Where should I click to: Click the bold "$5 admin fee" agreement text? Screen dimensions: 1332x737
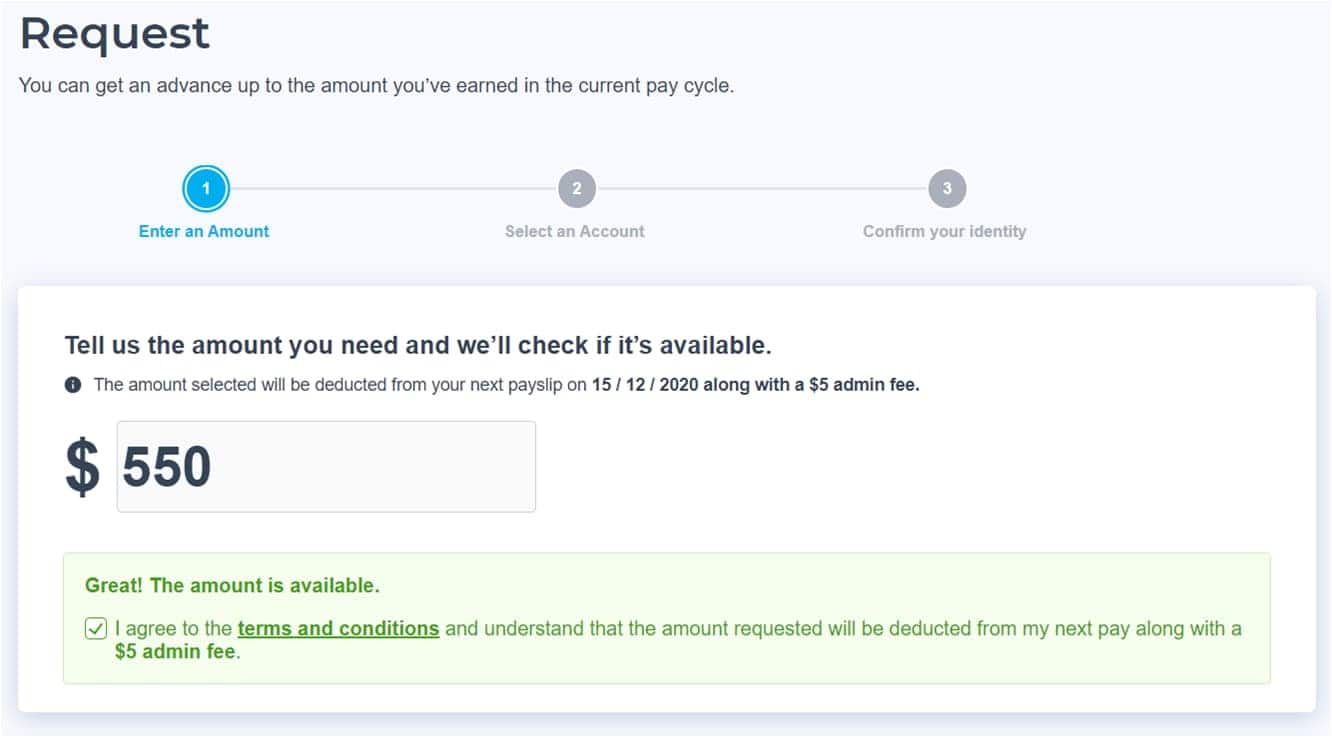[x=175, y=652]
